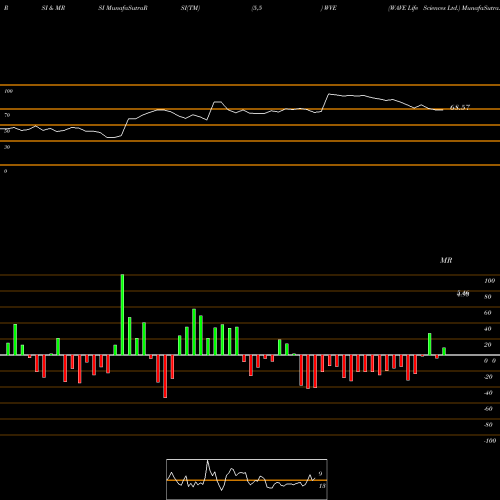The image size is (500, 500).
Task: Select the MR label above the histogram
Action: [x=446, y=260]
